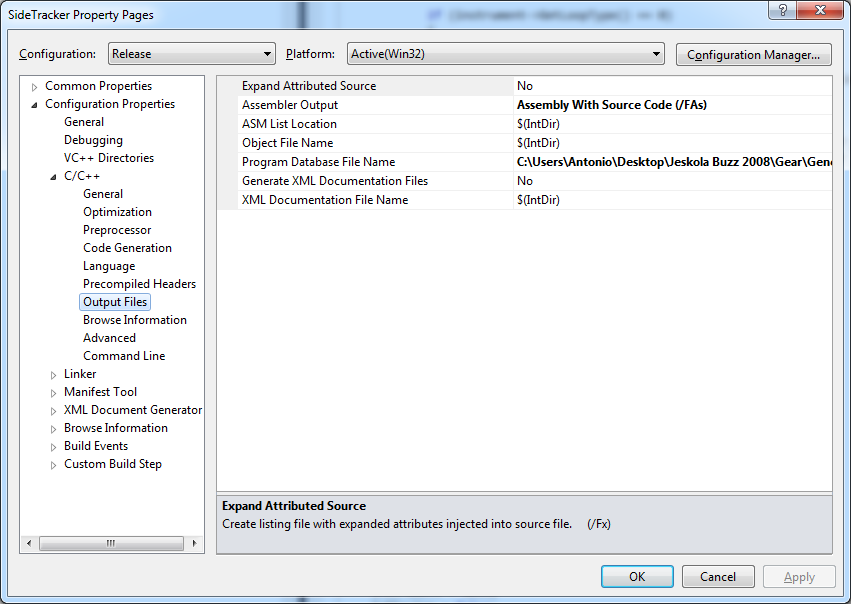
Task: Click the tree horizontal scrollbar thumb
Action: click(111, 543)
